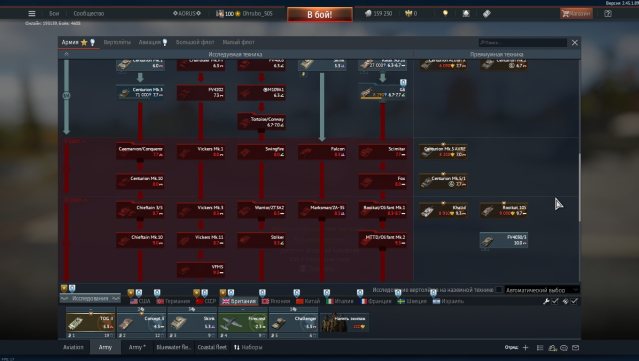Expand the Автоматический выбор dropdown
The image size is (639, 361).
click(542, 290)
